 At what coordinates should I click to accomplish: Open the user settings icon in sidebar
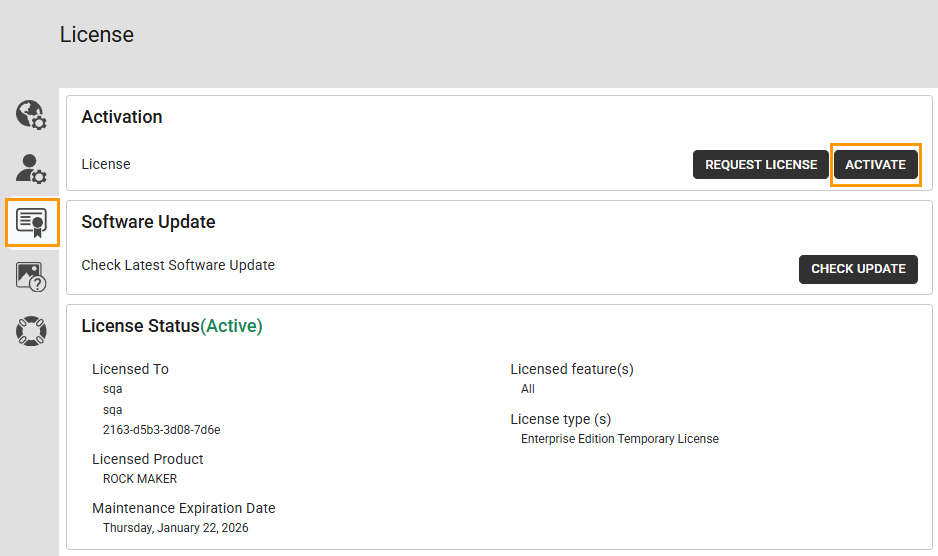(x=31, y=168)
